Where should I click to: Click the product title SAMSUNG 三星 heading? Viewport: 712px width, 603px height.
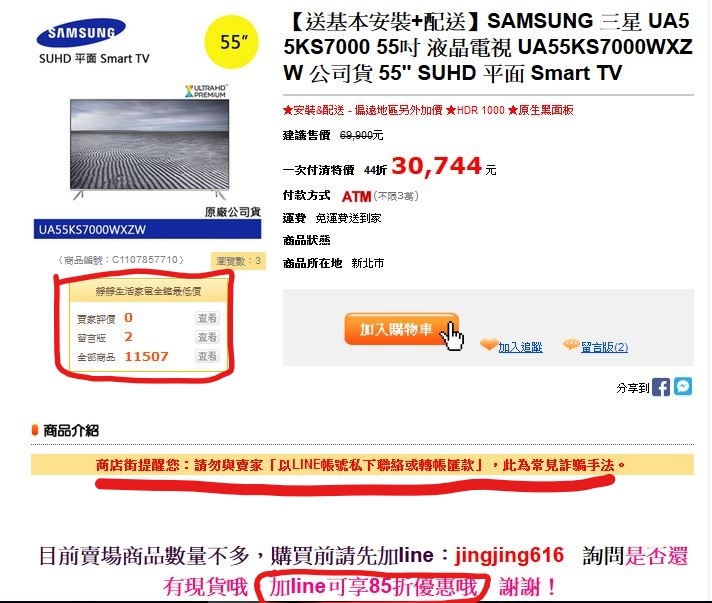488,47
